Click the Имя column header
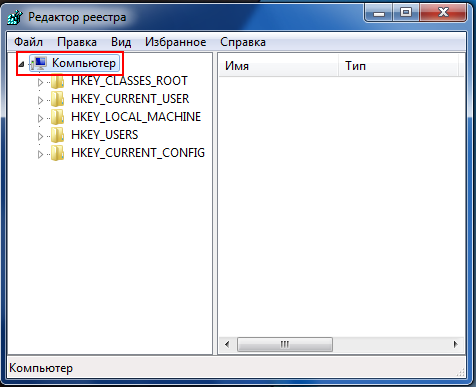Image resolution: width=476 pixels, height=387 pixels. coord(279,66)
